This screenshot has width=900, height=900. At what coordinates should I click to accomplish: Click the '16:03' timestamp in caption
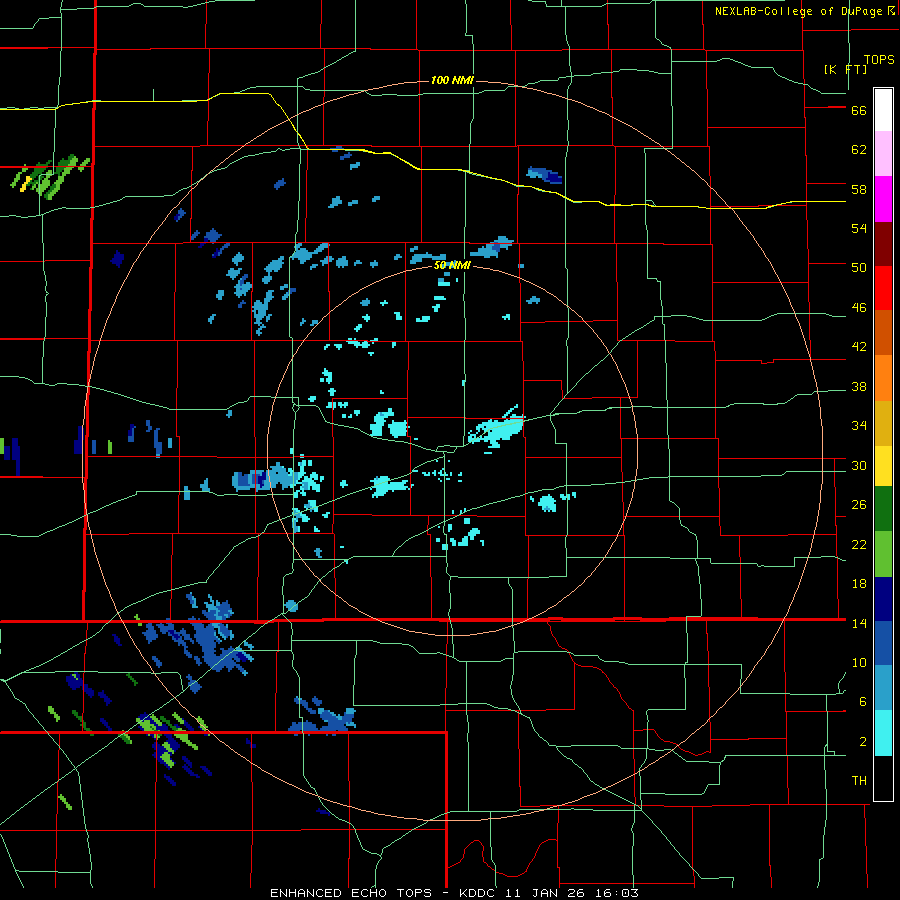[617, 893]
